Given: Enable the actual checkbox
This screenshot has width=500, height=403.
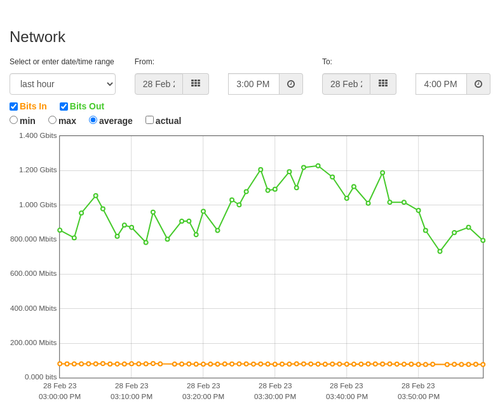Looking at the screenshot, I should pos(149,120).
